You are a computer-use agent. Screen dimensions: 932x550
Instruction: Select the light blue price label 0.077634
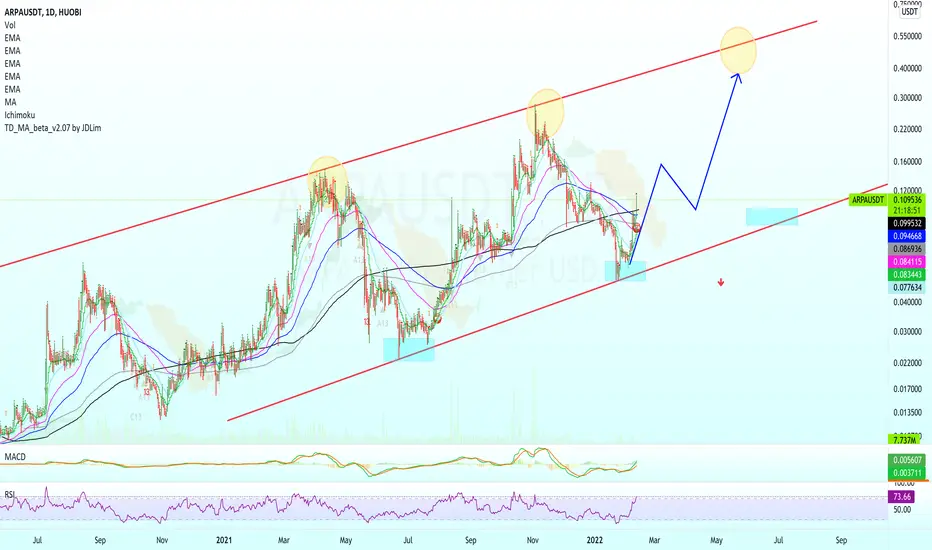(x=907, y=288)
